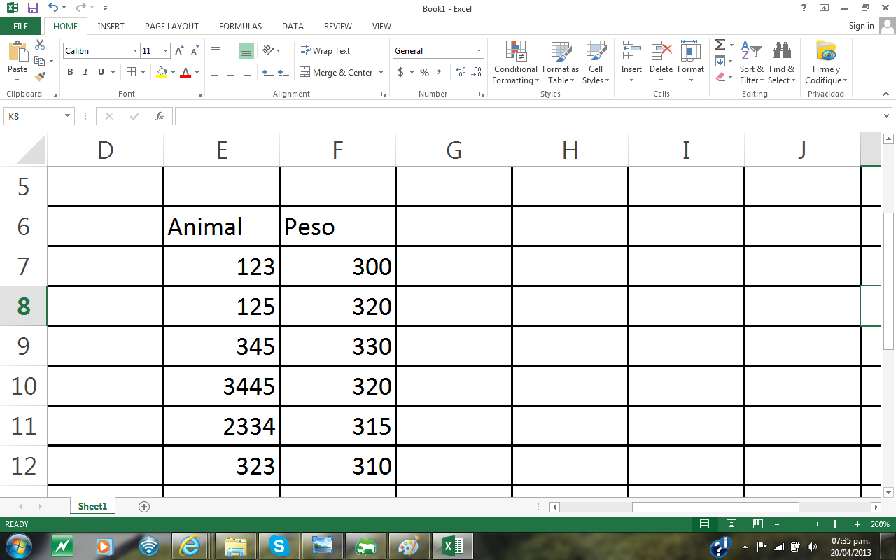Screen dimensions: 896x560
Task: Toggle Bold formatting
Action: pyautogui.click(x=70, y=72)
